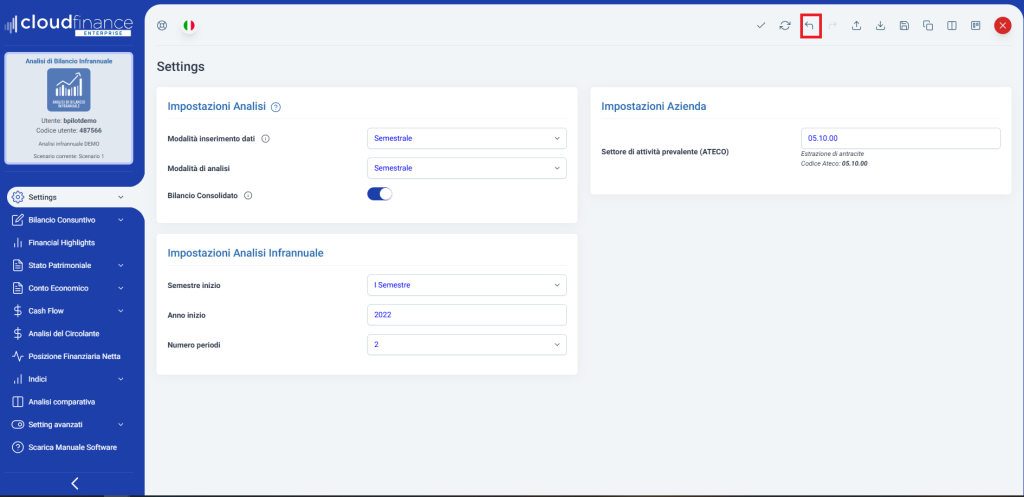Click the 'Impostazioni Analisi Infrannuale' heading
This screenshot has height=497, width=1024.
[x=246, y=253]
